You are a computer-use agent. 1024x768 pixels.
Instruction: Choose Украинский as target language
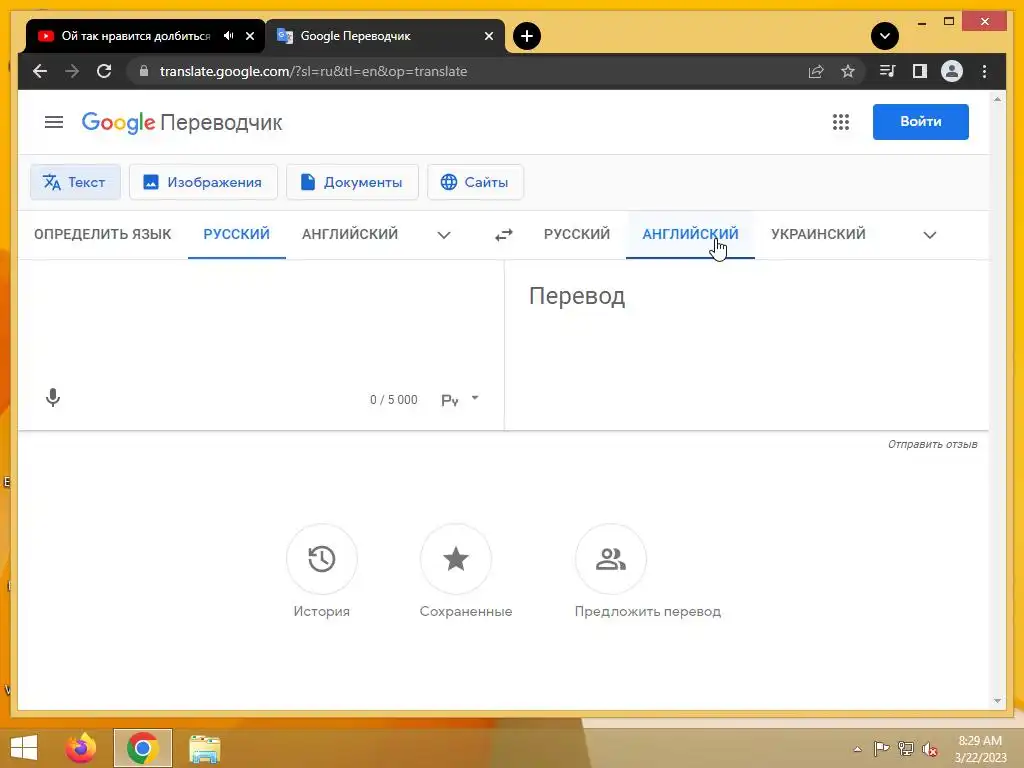pyautogui.click(x=818, y=234)
